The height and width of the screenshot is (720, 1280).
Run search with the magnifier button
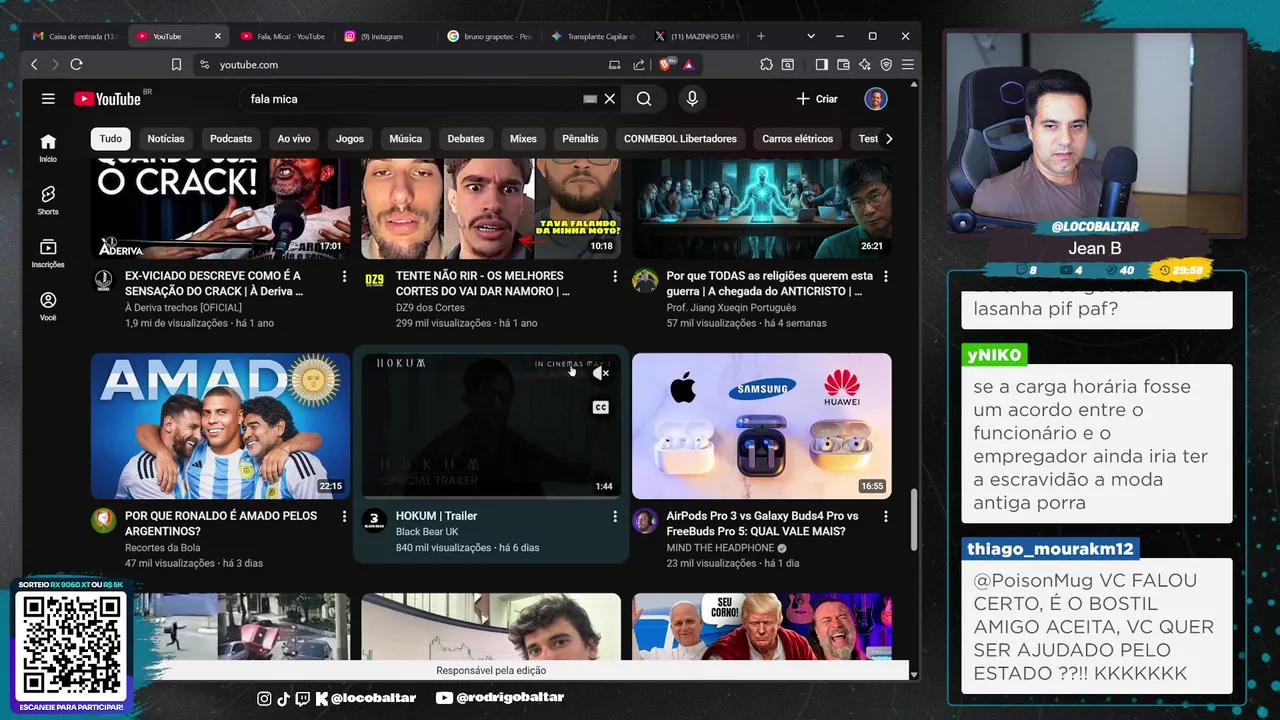[644, 99]
